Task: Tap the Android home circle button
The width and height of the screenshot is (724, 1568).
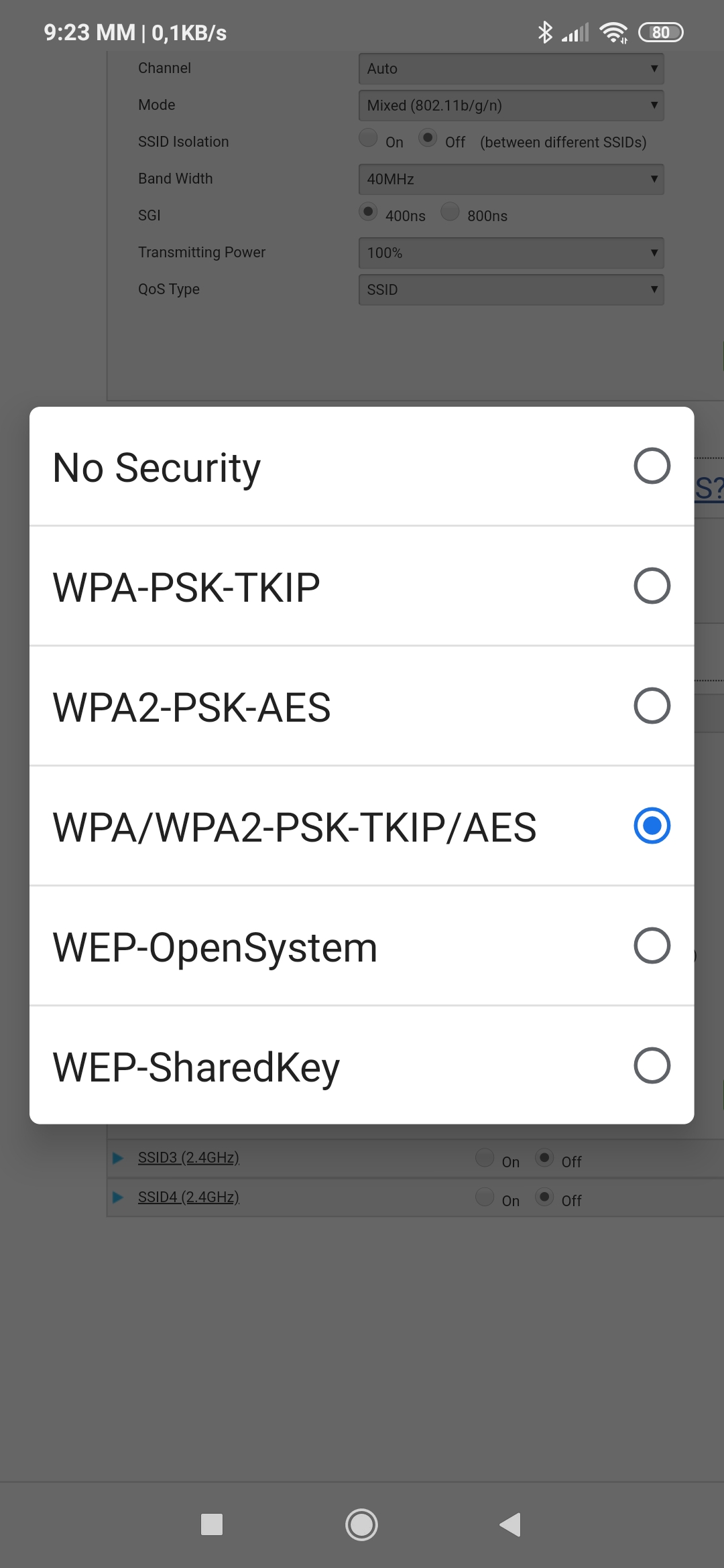Action: (x=361, y=1524)
